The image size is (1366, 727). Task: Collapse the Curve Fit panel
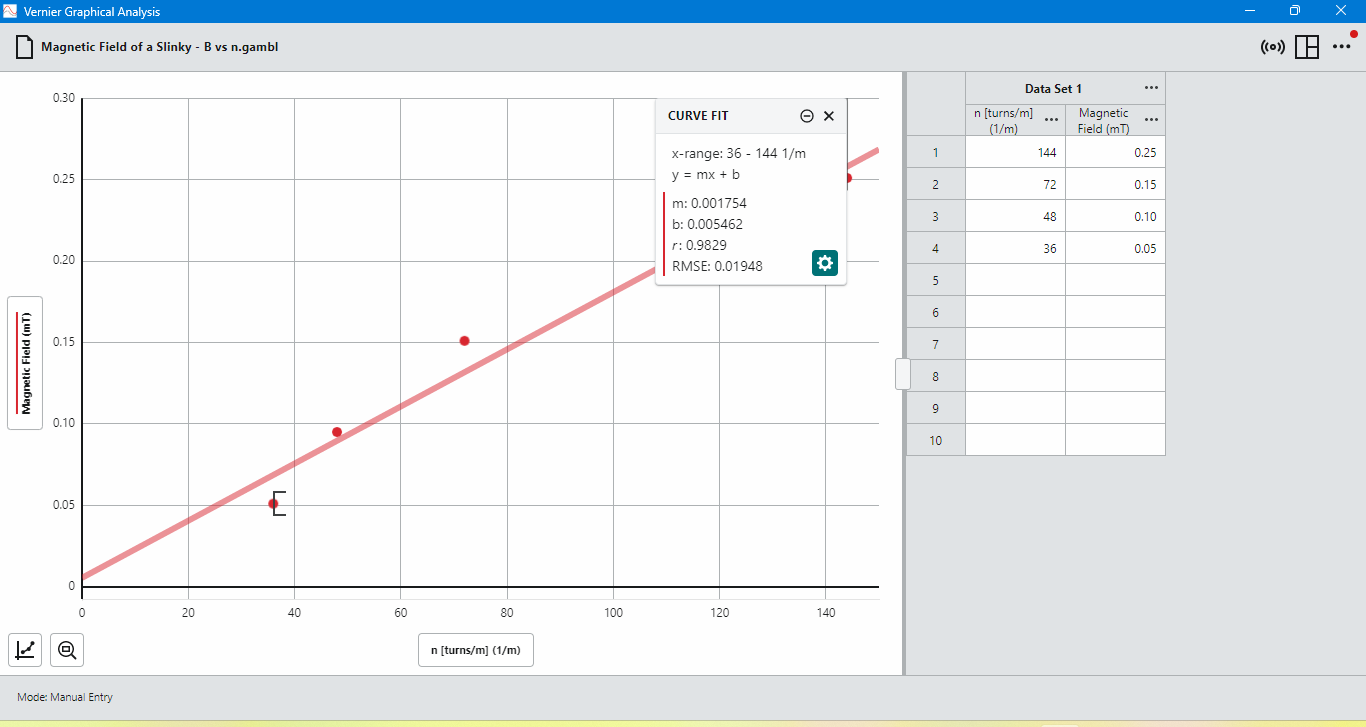coord(807,116)
